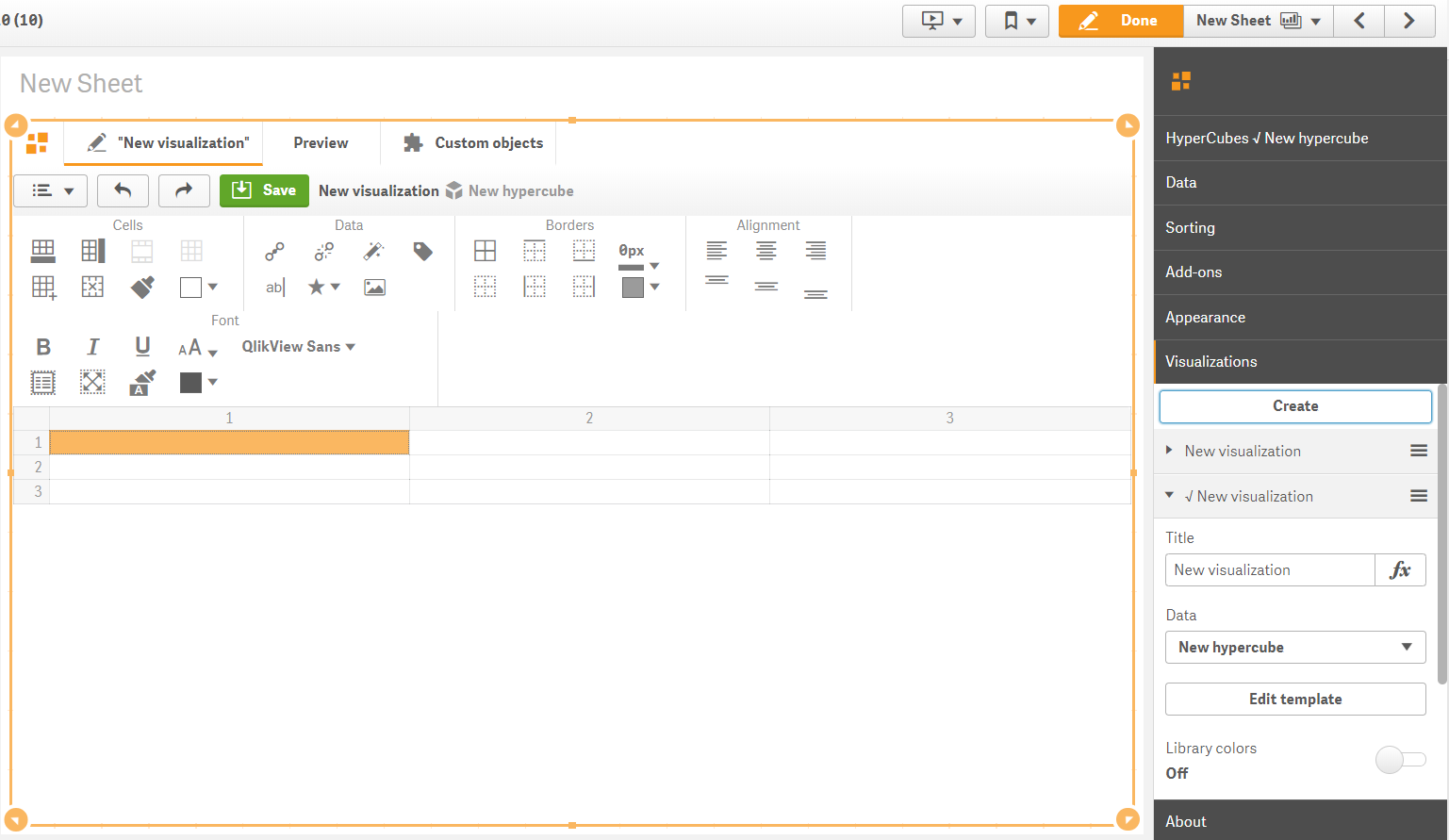This screenshot has width=1449, height=840.
Task: Click the green Save button
Action: click(264, 190)
